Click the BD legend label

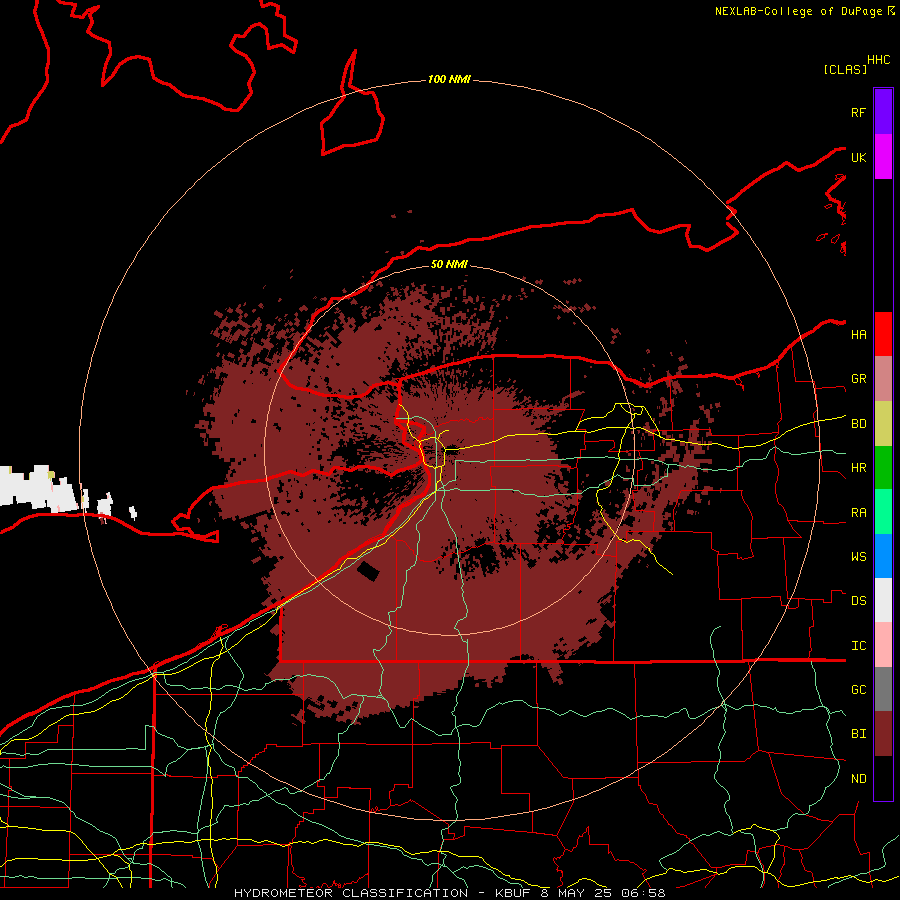coord(859,424)
